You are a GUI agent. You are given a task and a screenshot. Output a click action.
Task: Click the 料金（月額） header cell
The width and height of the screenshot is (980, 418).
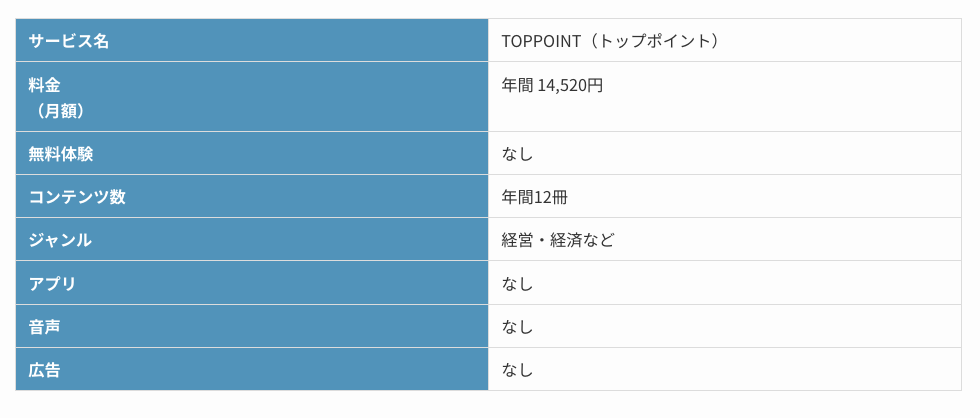pos(252,97)
